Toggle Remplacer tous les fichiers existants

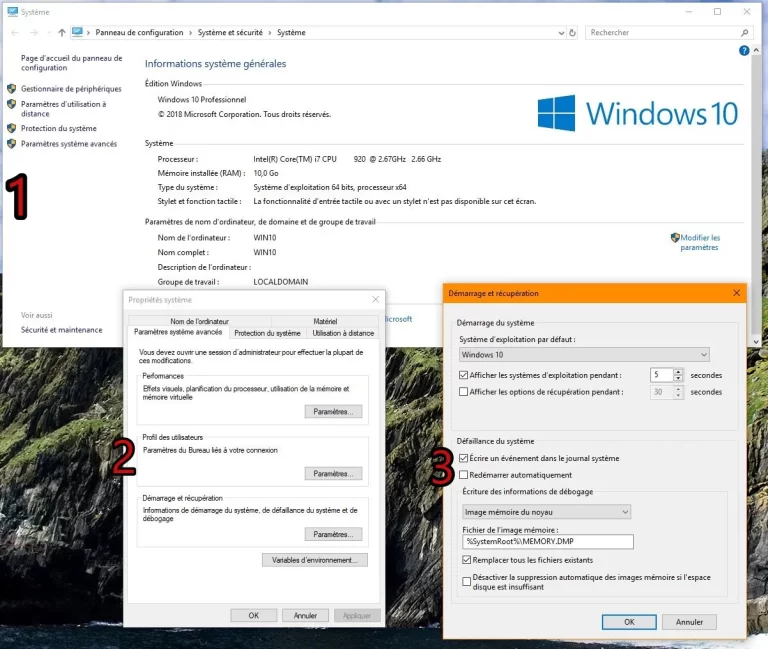click(467, 560)
